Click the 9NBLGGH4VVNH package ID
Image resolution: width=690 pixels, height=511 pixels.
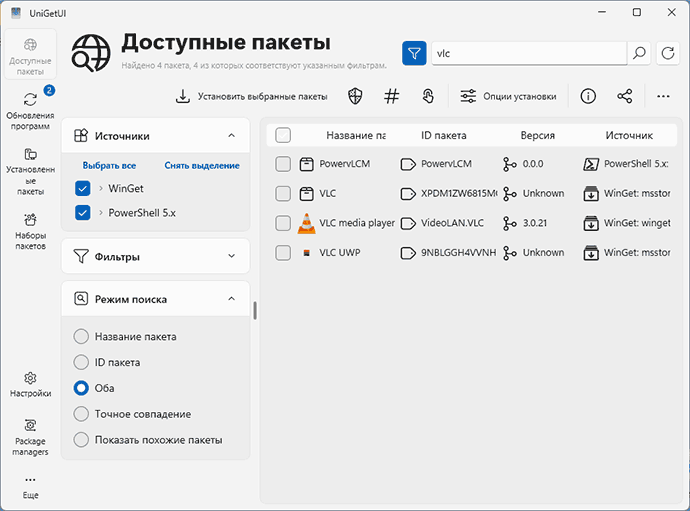click(459, 253)
